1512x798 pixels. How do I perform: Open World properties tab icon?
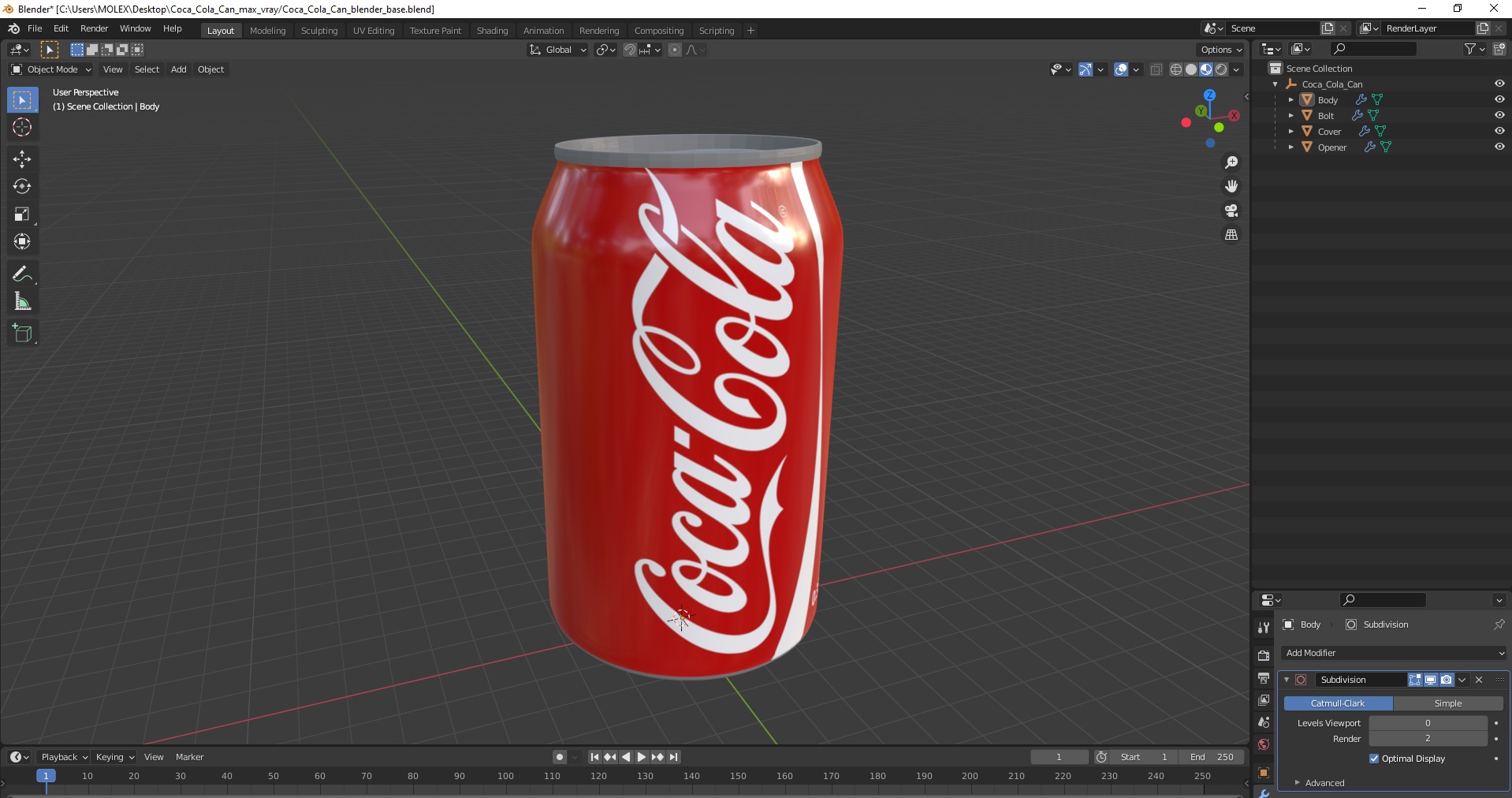click(1264, 744)
